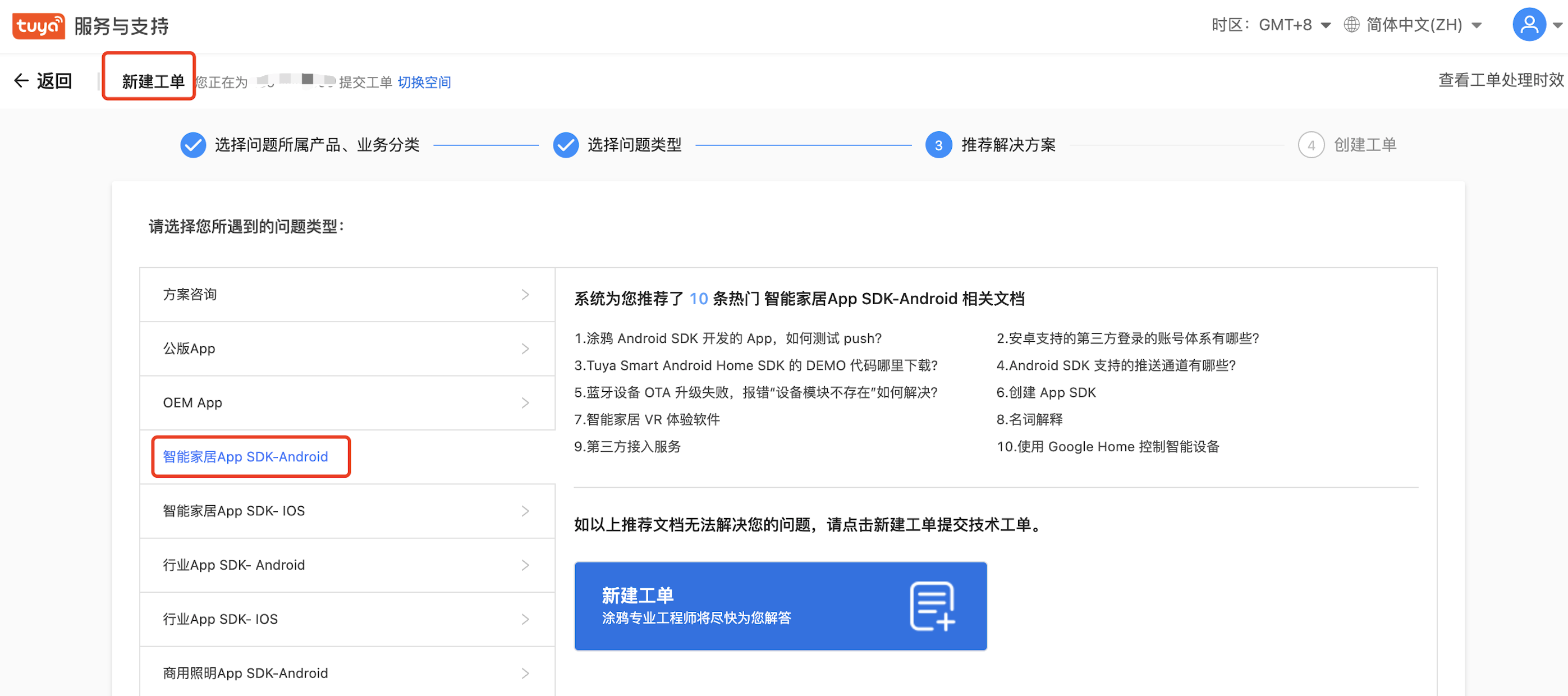Click the step 3 number circle
Image resolution: width=1568 pixels, height=696 pixels.
(938, 145)
